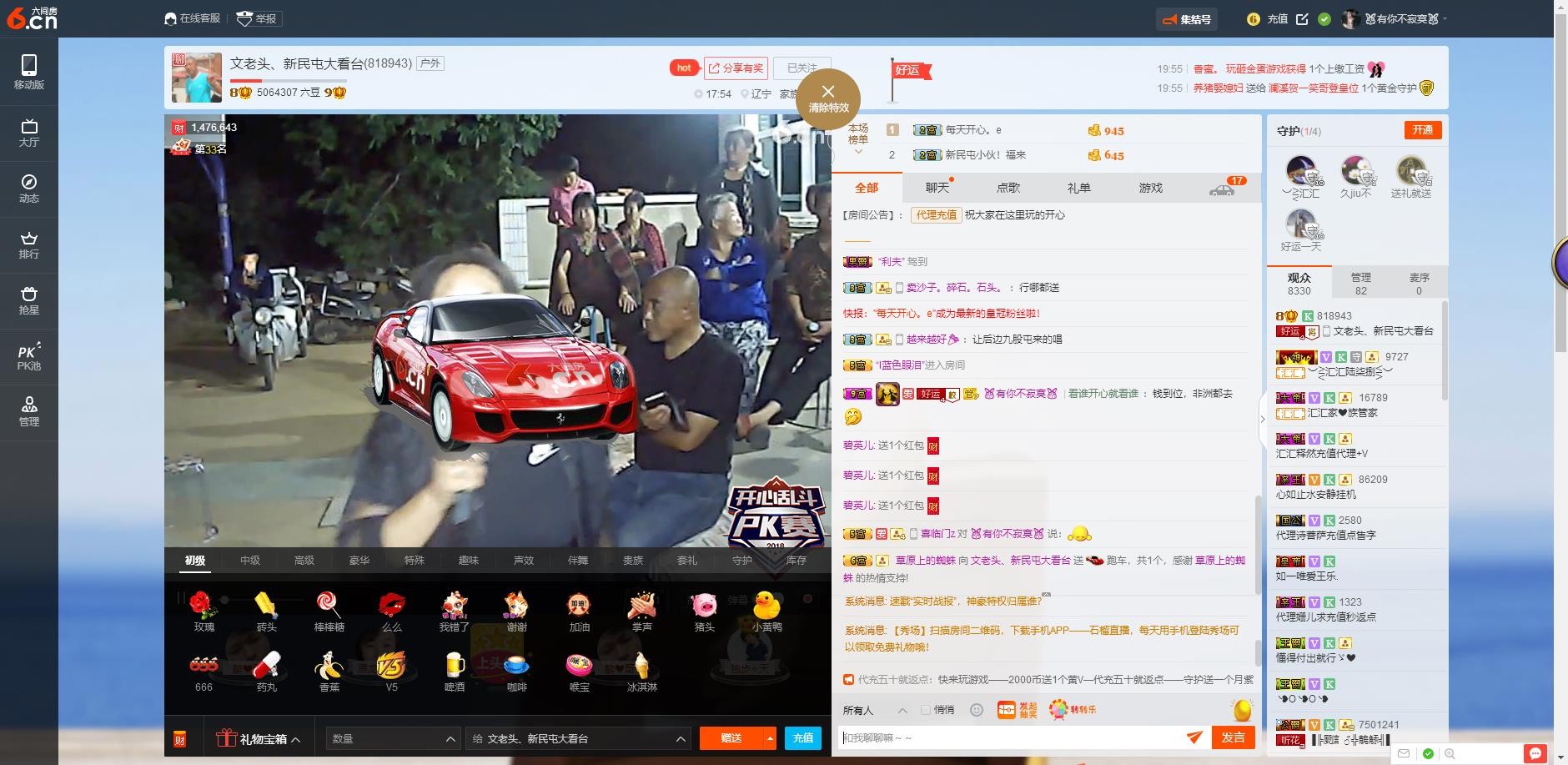
Task: Select the 库存 inventory tab
Action: coord(797,561)
